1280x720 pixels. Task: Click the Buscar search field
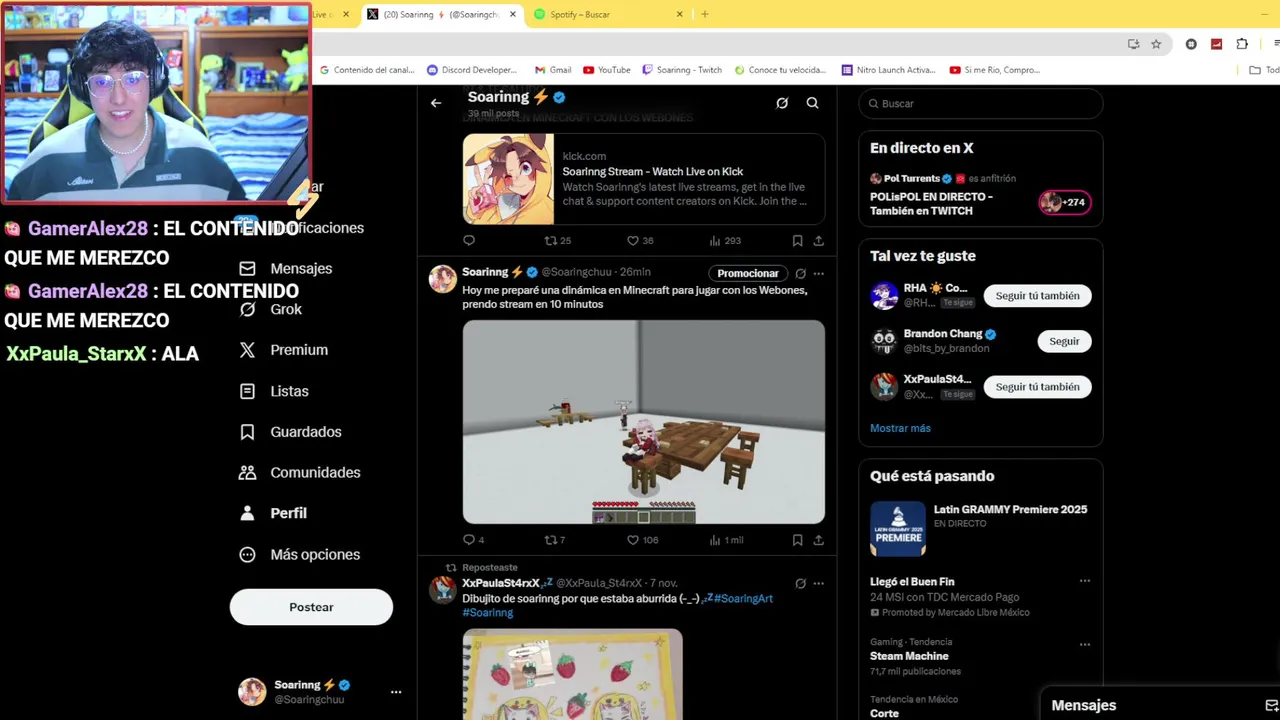pyautogui.click(x=981, y=103)
